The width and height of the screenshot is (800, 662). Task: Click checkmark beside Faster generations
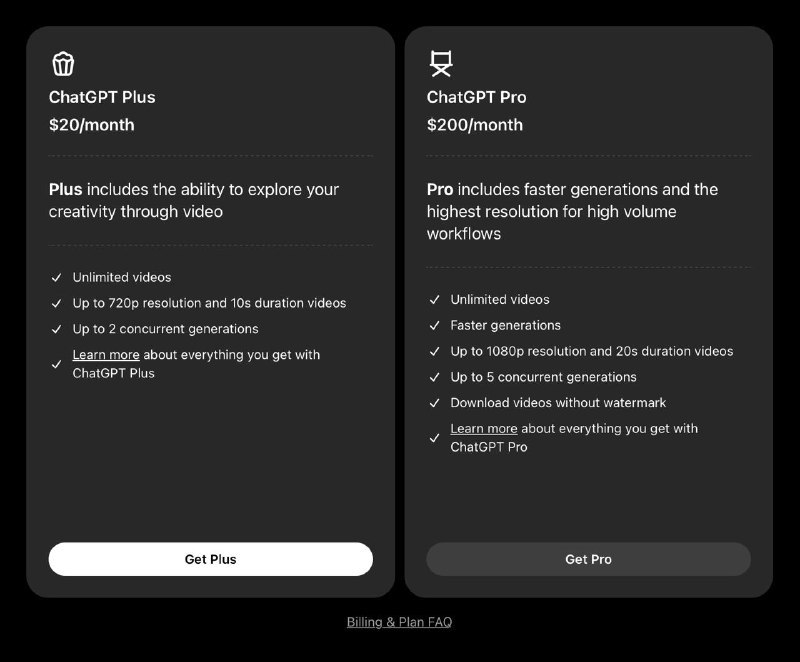click(x=434, y=325)
